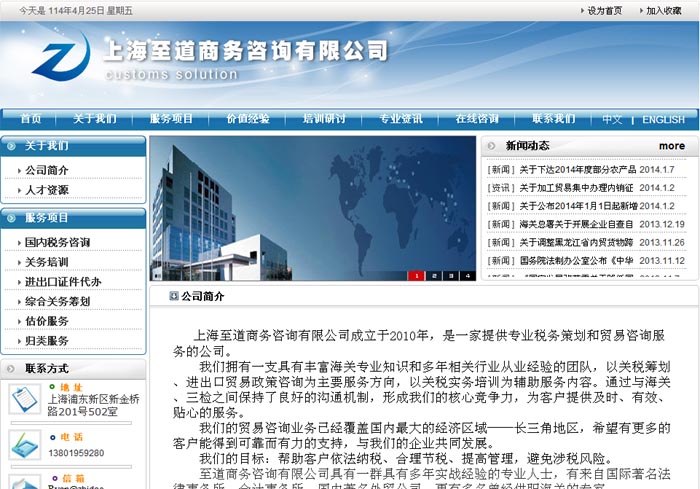This screenshot has height=489, width=700.
Task: Select banner slide 4
Action: pyautogui.click(x=467, y=276)
